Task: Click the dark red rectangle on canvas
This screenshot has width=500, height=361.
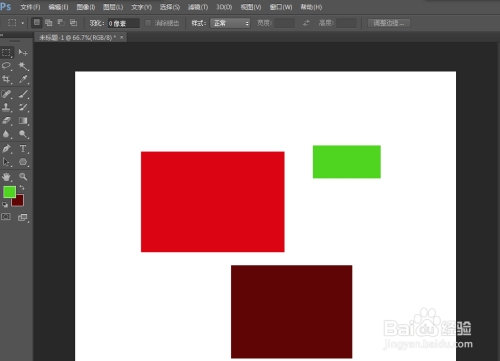Action: pos(291,312)
